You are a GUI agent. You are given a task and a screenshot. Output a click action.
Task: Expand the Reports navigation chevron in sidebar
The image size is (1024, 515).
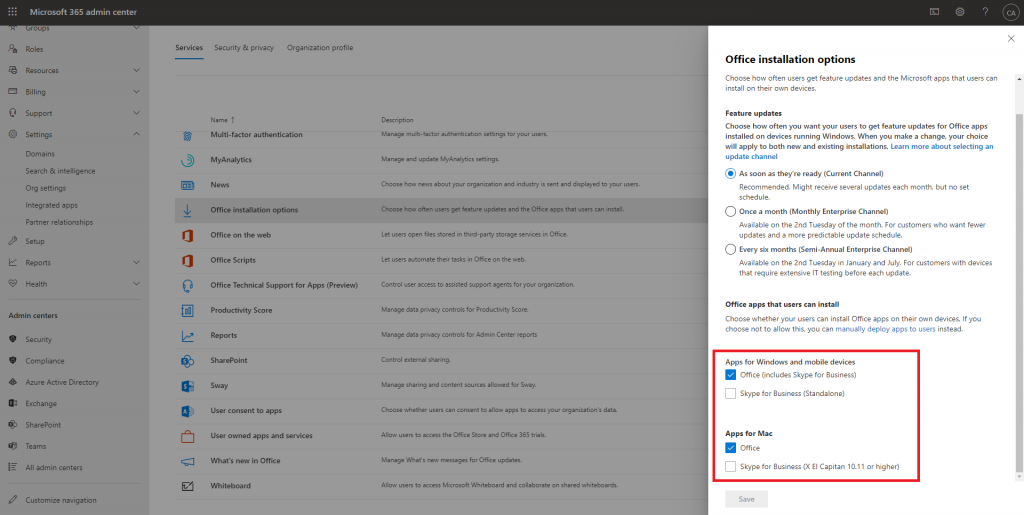[136, 262]
